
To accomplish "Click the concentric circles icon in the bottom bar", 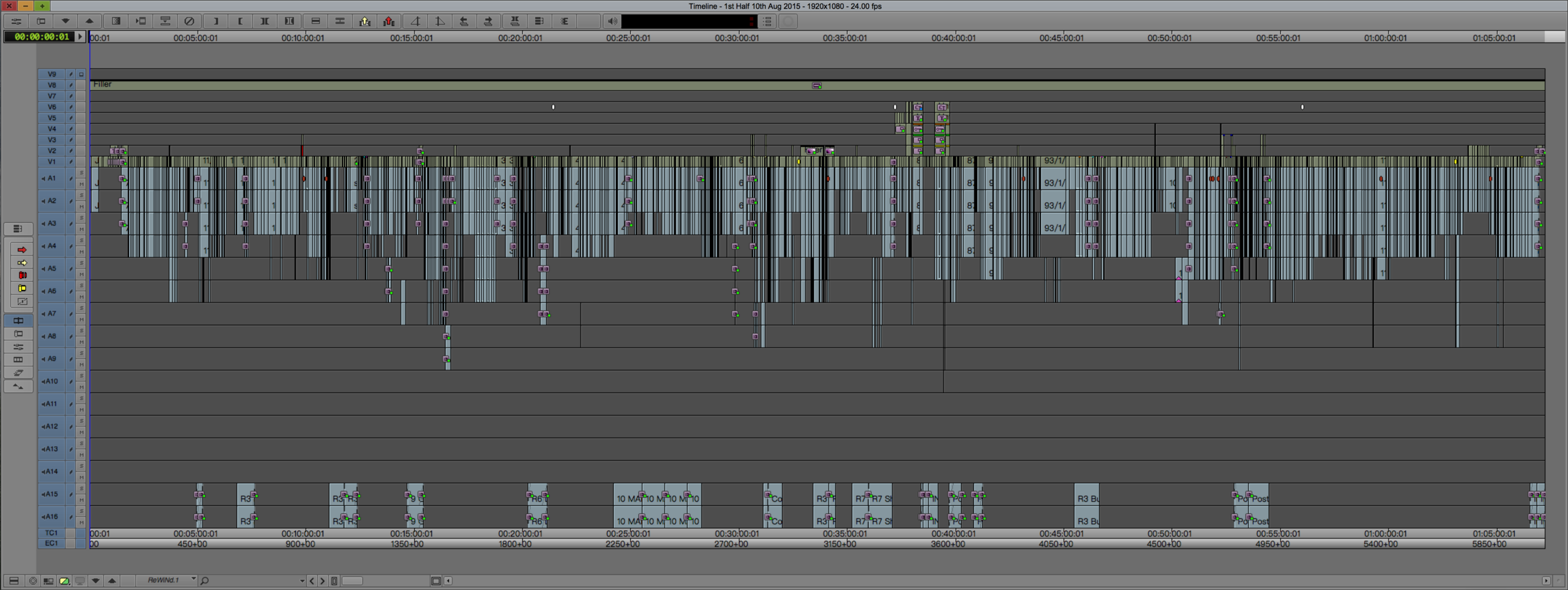I will point(33,581).
